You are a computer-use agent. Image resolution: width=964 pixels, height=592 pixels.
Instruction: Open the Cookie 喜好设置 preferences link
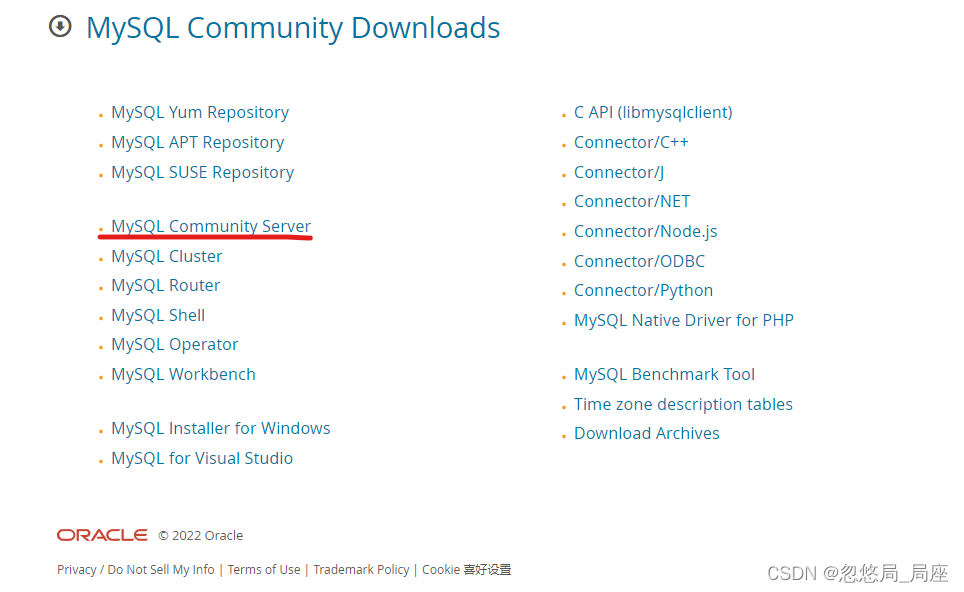click(x=467, y=570)
